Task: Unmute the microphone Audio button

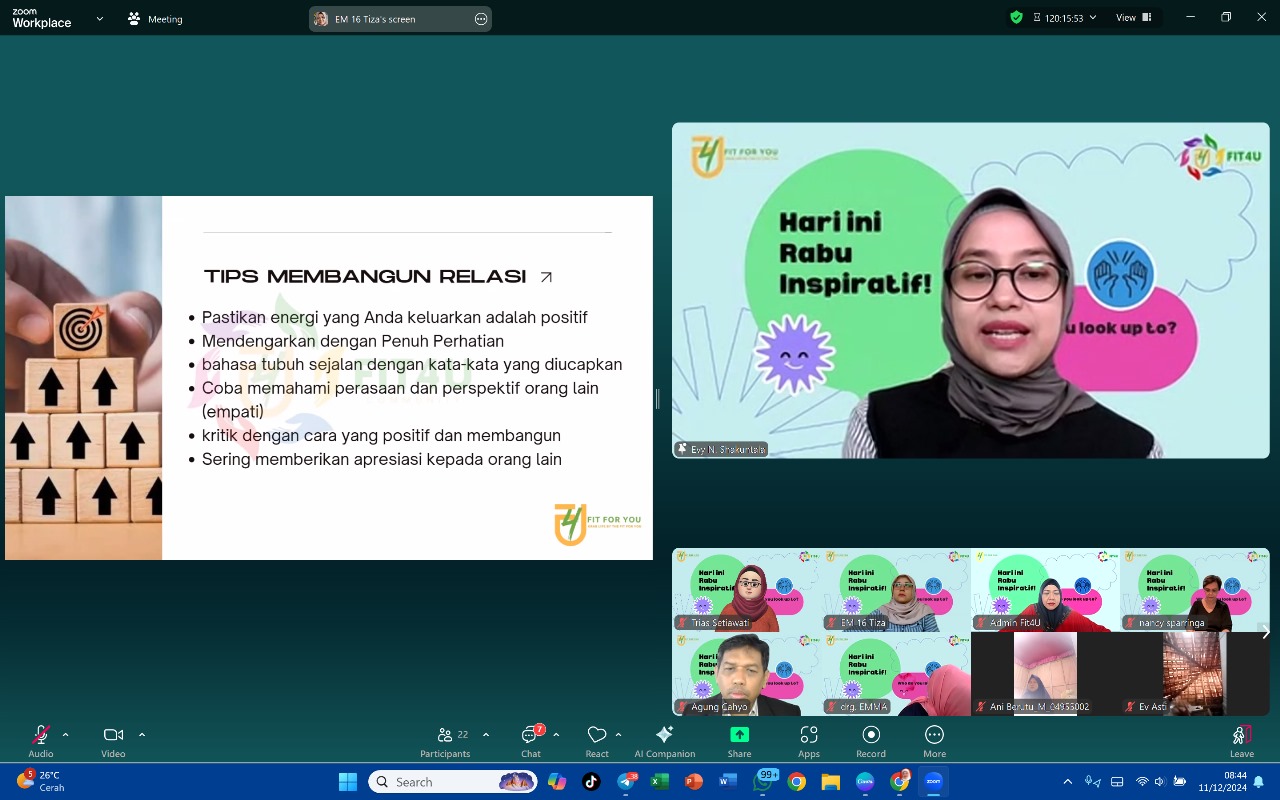Action: point(41,741)
